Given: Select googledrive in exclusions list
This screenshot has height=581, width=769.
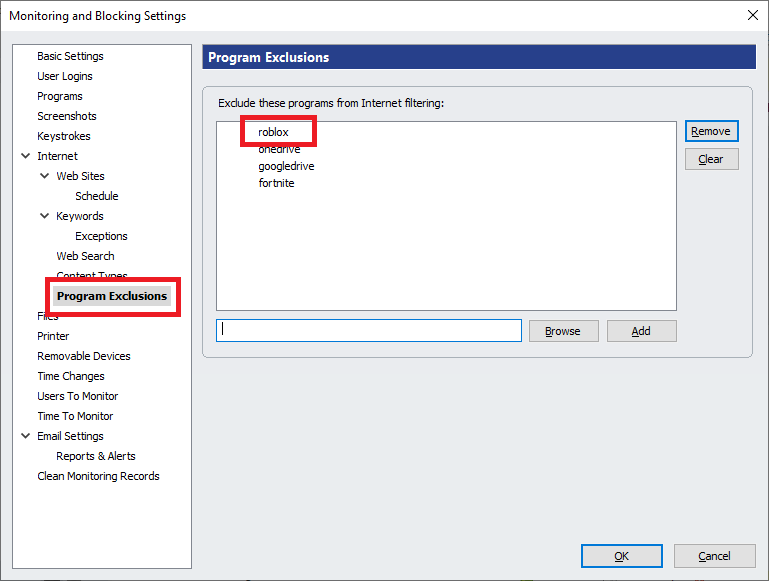Looking at the screenshot, I should 286,166.
